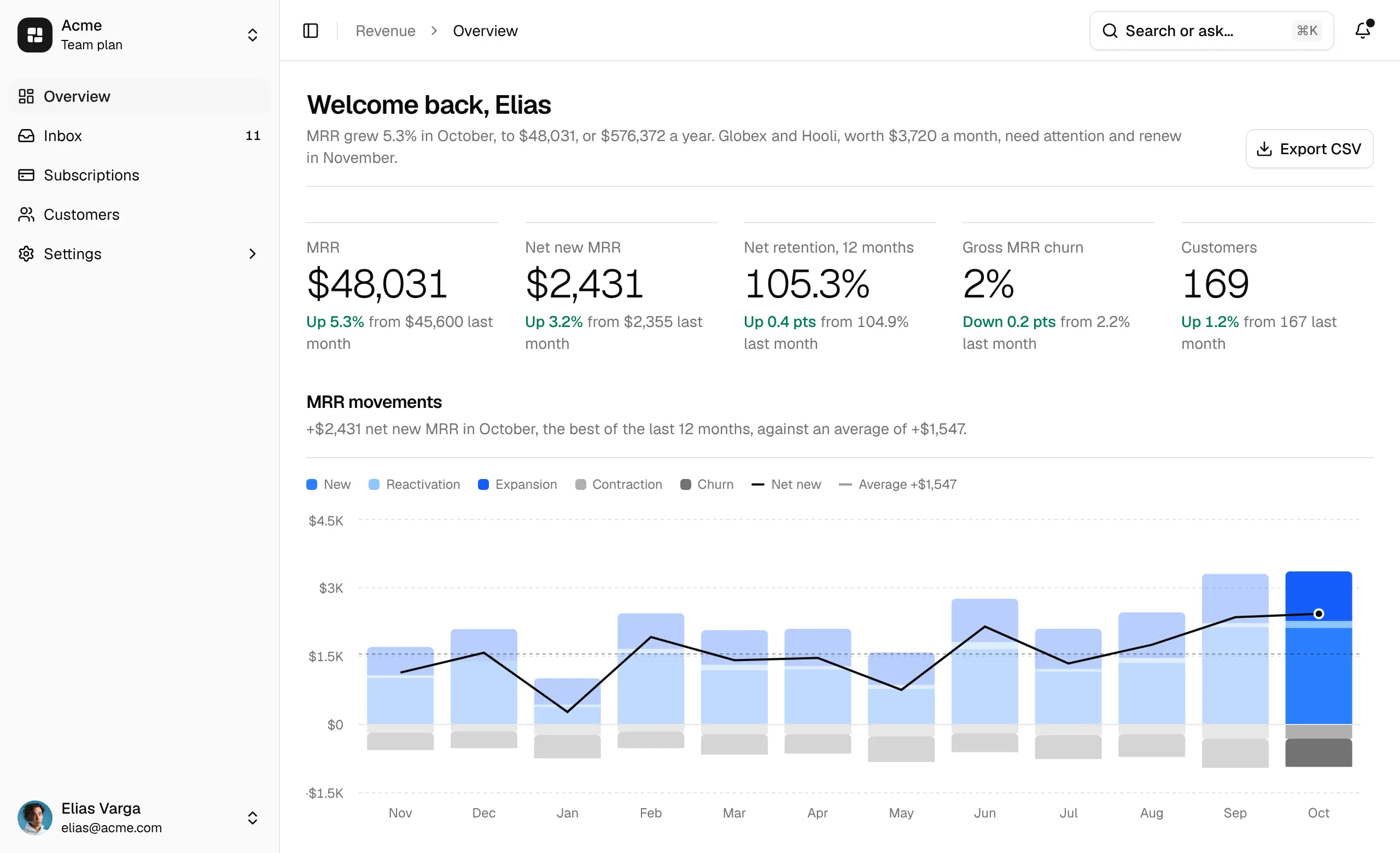1400x853 pixels.
Task: Toggle the Expansion legend item
Action: point(517,484)
